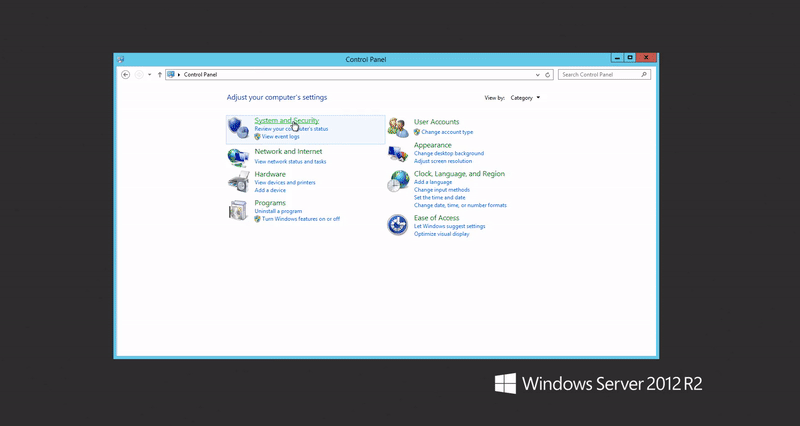Open Review your computer's status

click(291, 129)
